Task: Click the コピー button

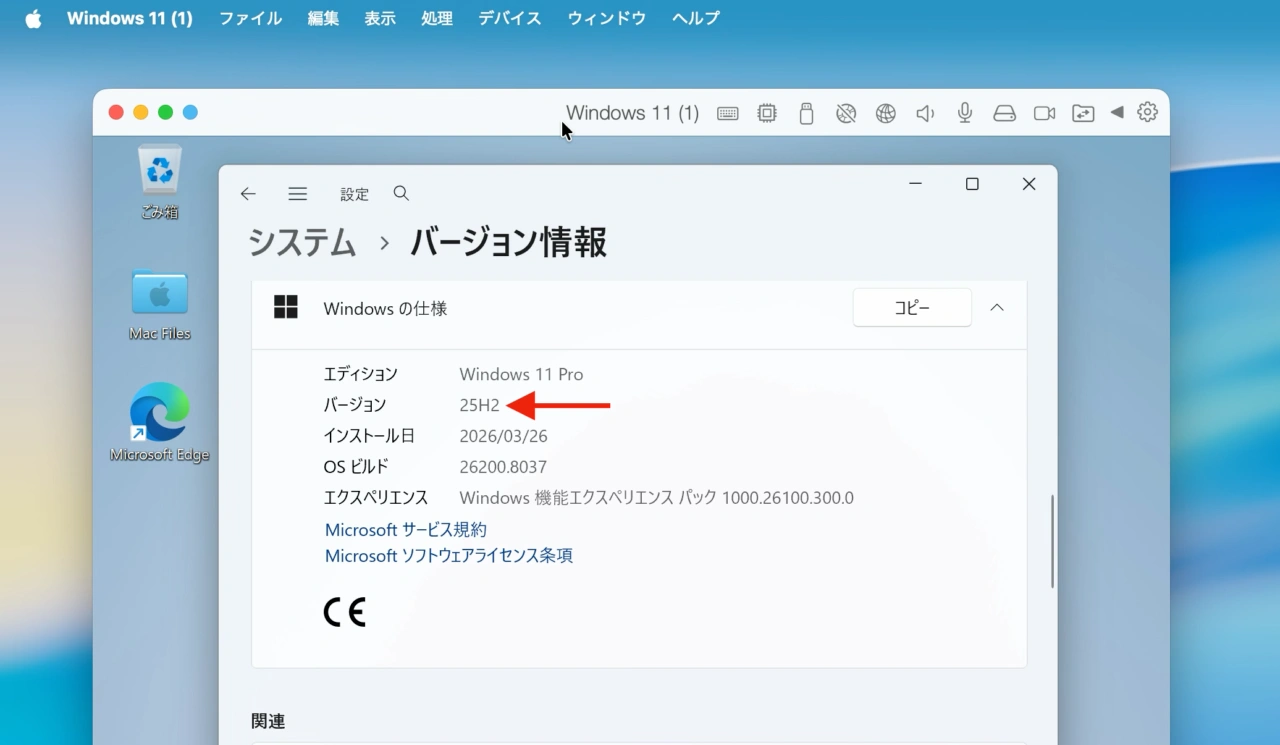Action: [911, 307]
